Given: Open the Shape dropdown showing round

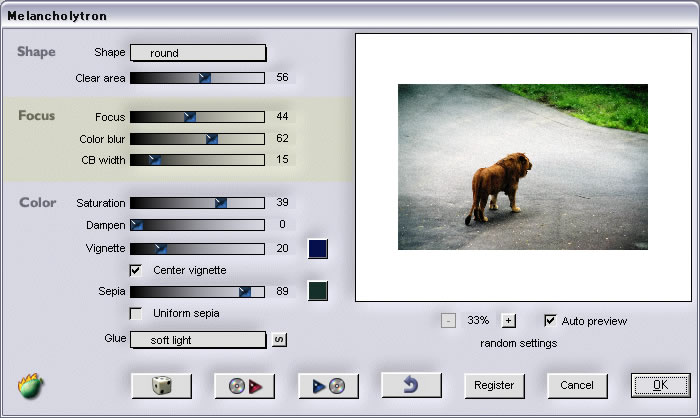Looking at the screenshot, I should click(x=198, y=53).
